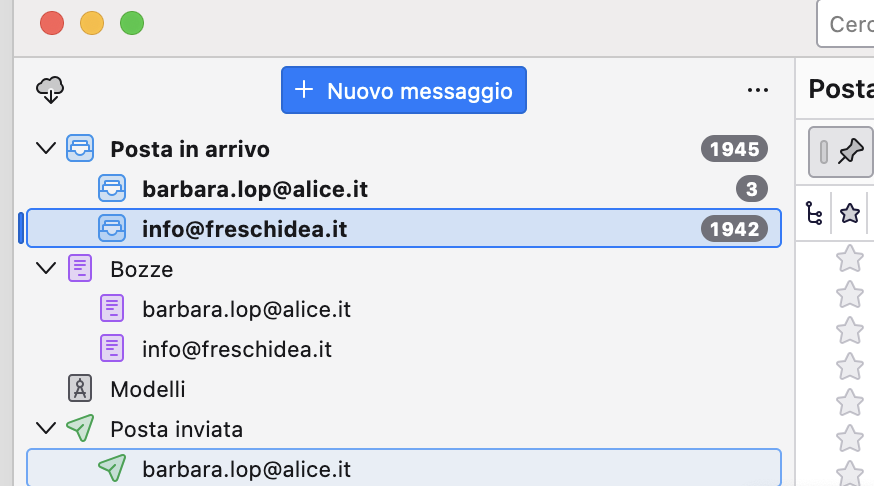Image resolution: width=874 pixels, height=486 pixels.
Task: Click the Bozze drafts folder icon
Action: pyautogui.click(x=80, y=269)
